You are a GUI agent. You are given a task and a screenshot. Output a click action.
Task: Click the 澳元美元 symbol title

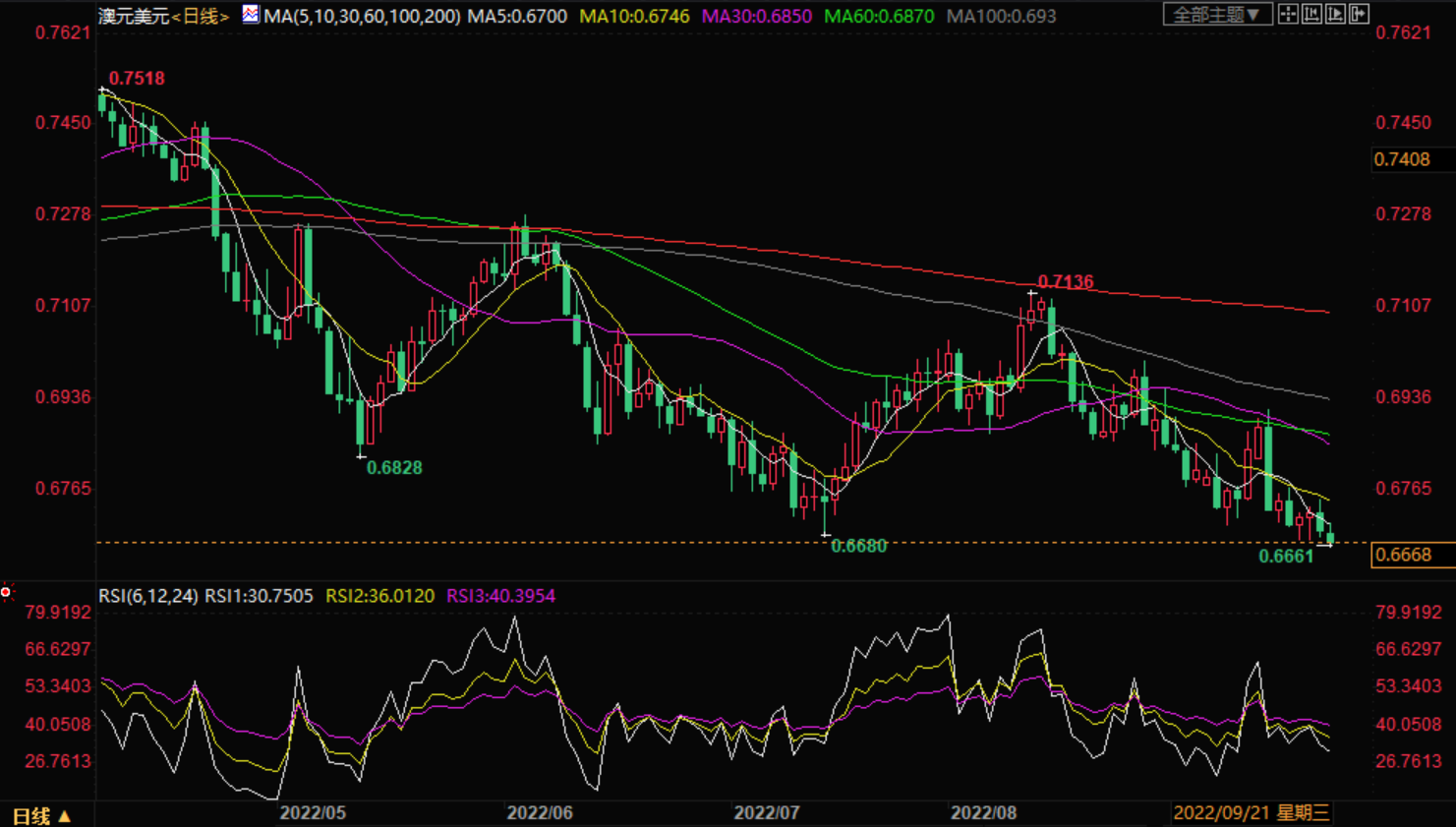(134, 16)
